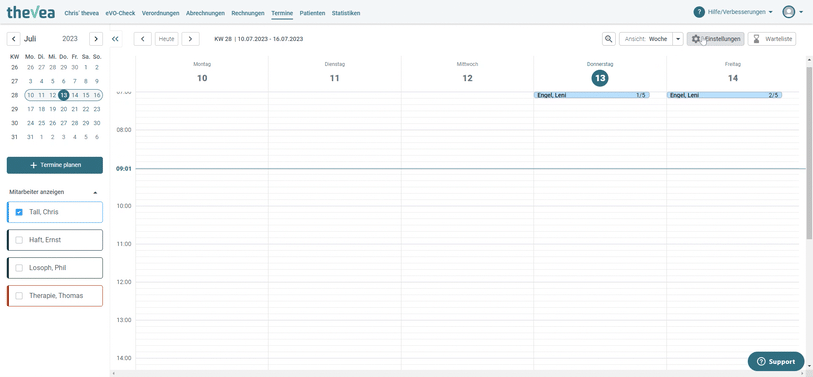The height and width of the screenshot is (377, 813).
Task: Open Engel, Leni appointment on Donnerstag
Action: point(592,95)
